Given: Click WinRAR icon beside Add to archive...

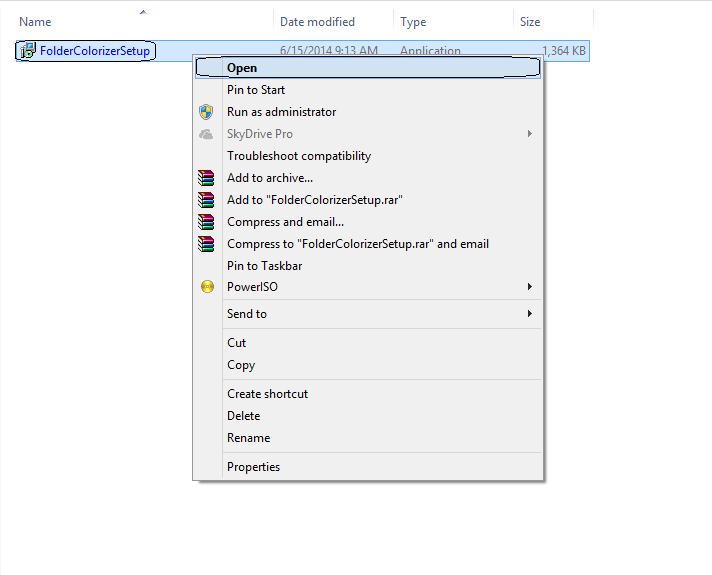Looking at the screenshot, I should click(206, 178).
